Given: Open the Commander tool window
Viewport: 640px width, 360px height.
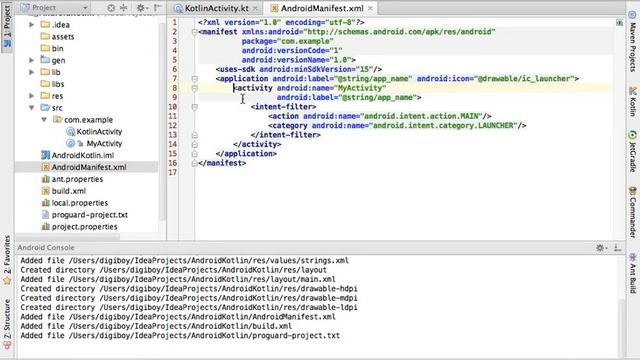Looking at the screenshot, I should click(x=632, y=212).
